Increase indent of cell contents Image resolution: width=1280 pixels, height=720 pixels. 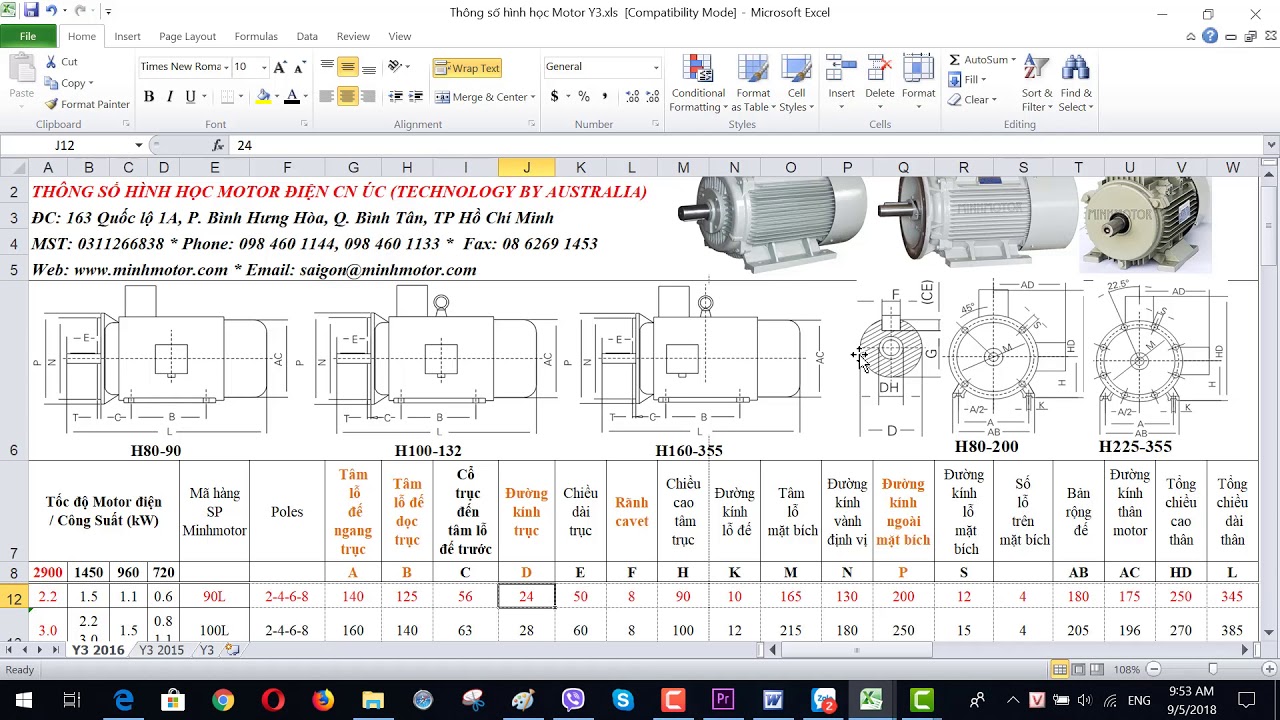tap(417, 97)
